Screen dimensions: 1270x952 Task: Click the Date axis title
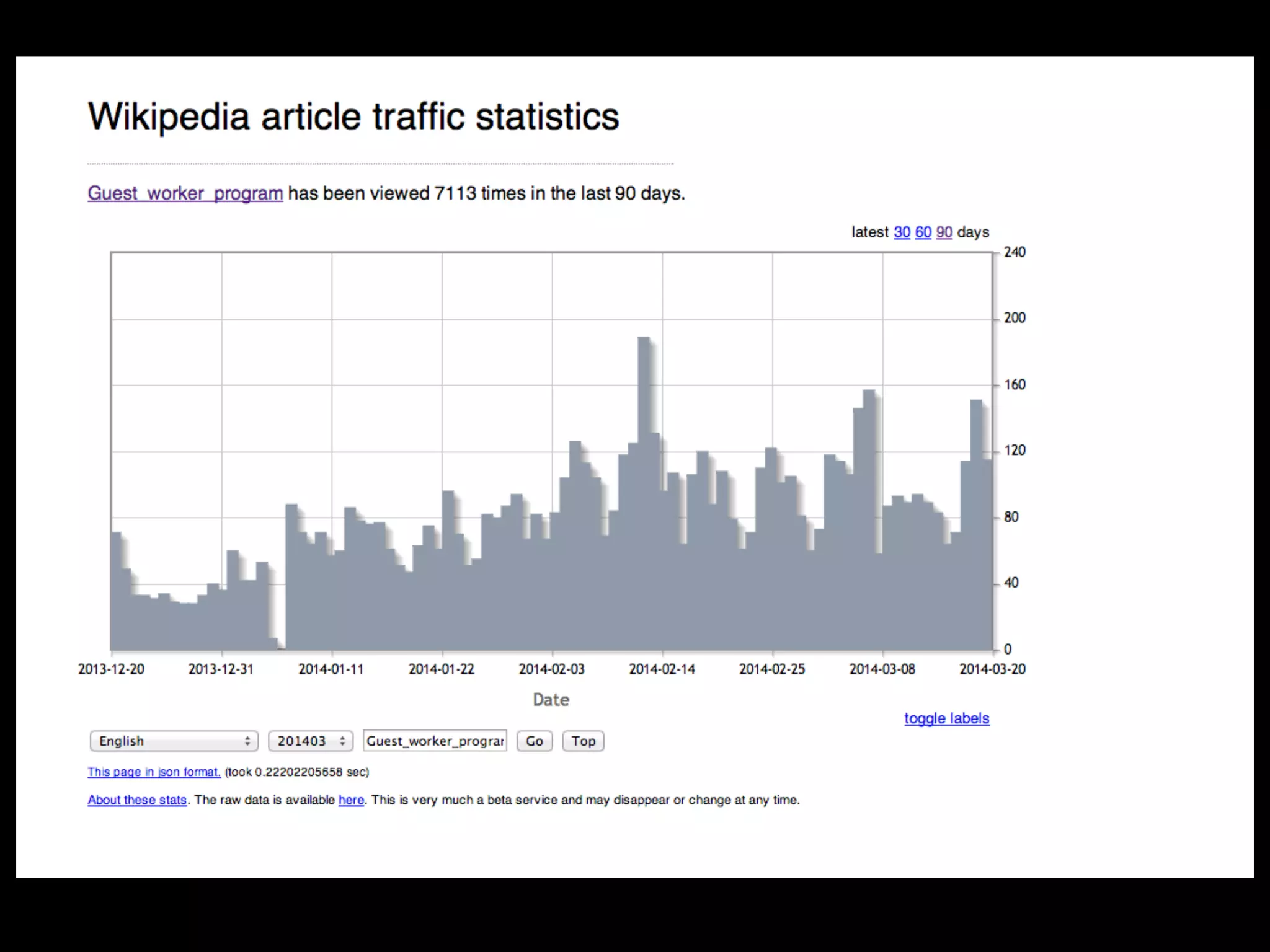551,700
